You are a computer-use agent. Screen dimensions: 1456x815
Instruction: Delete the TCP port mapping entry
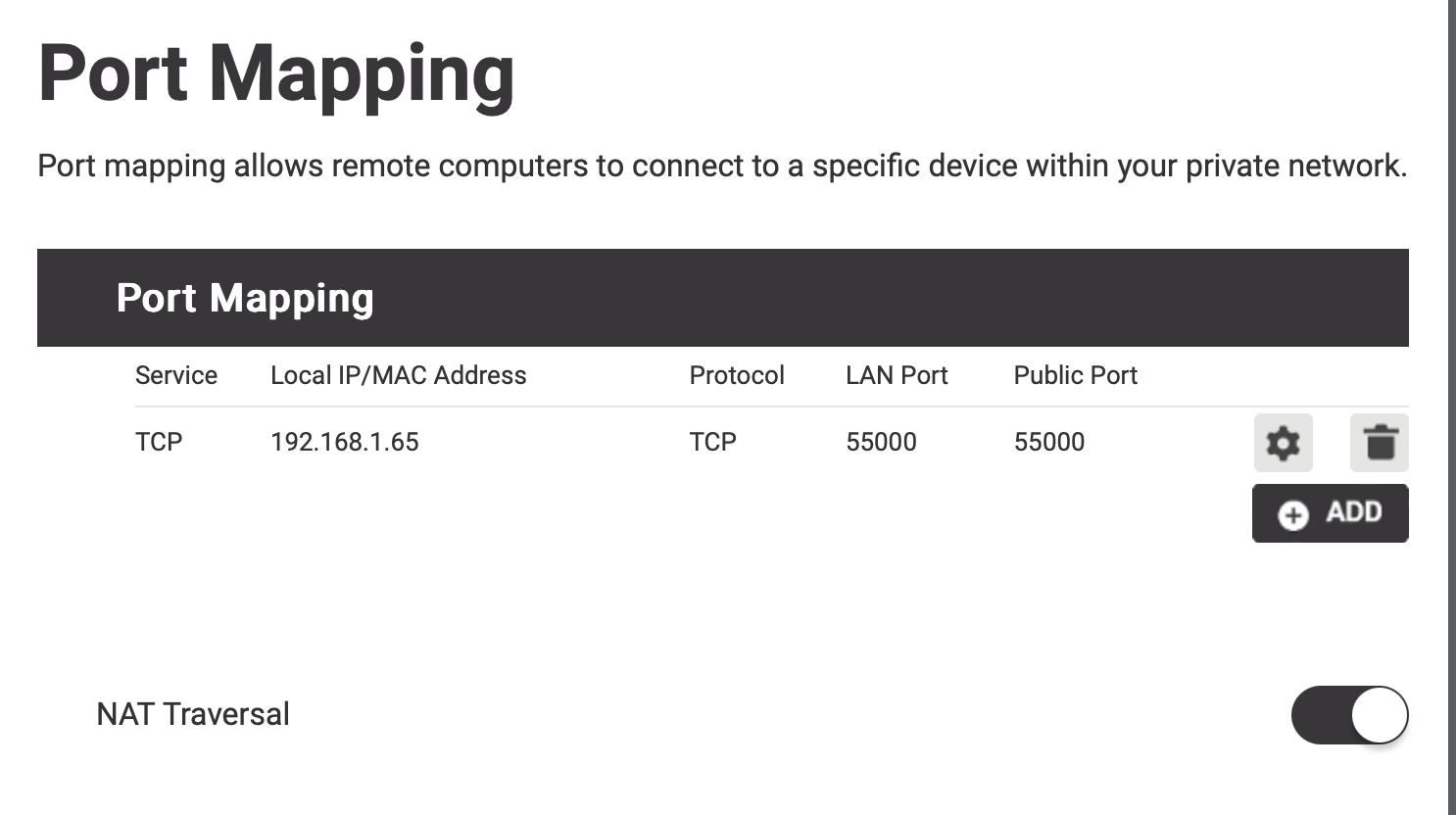pyautogui.click(x=1380, y=443)
